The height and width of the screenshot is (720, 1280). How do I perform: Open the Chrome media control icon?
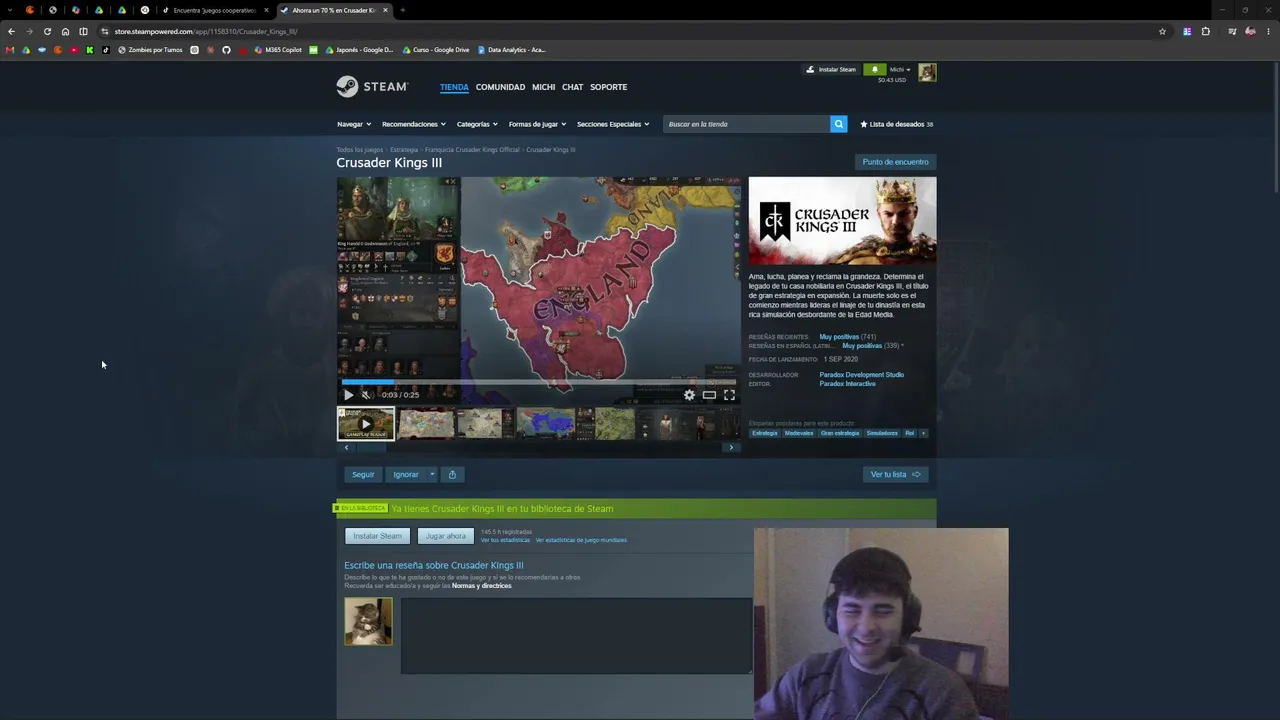click(1232, 31)
